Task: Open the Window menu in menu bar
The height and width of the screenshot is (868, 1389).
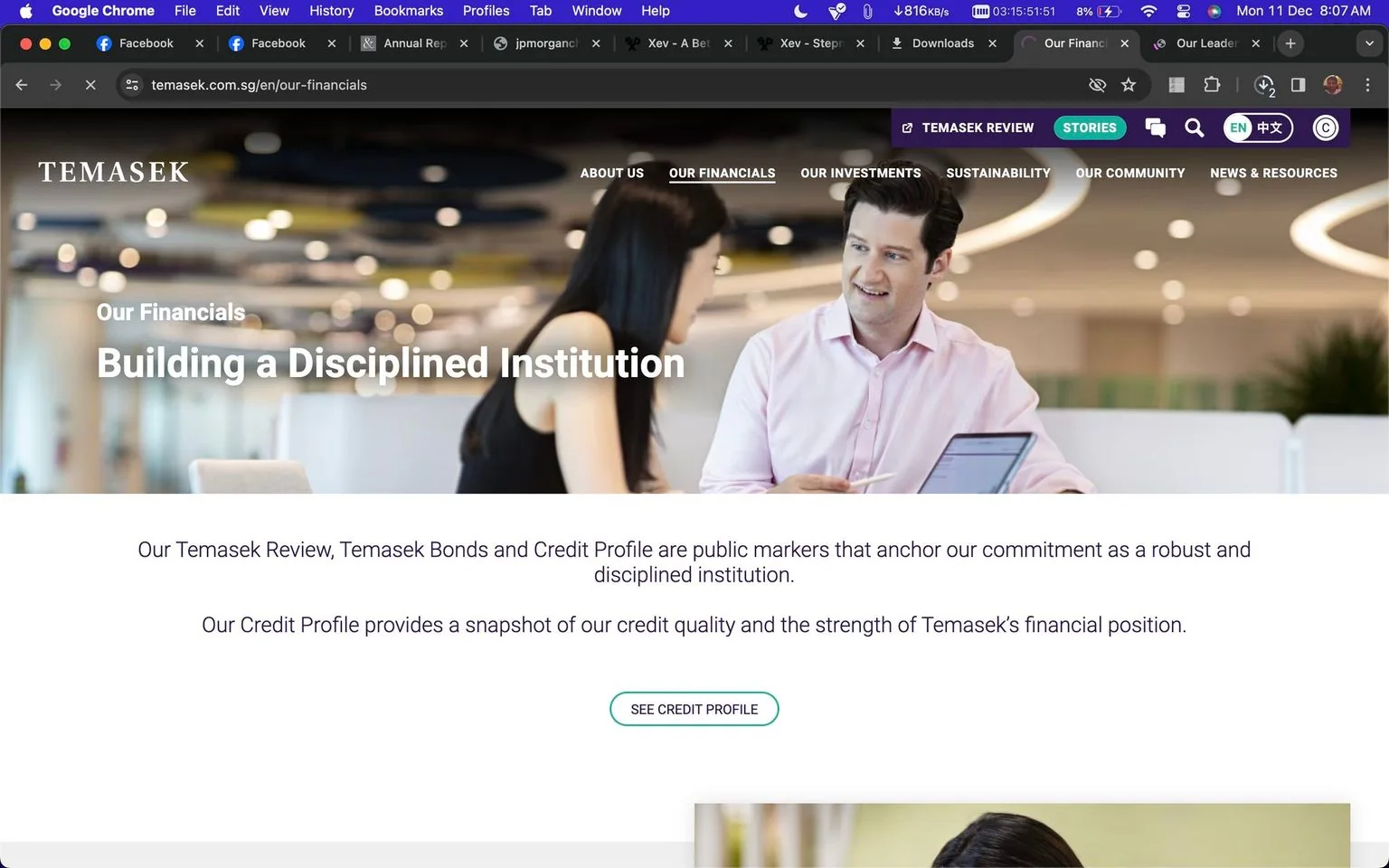Action: [x=596, y=11]
